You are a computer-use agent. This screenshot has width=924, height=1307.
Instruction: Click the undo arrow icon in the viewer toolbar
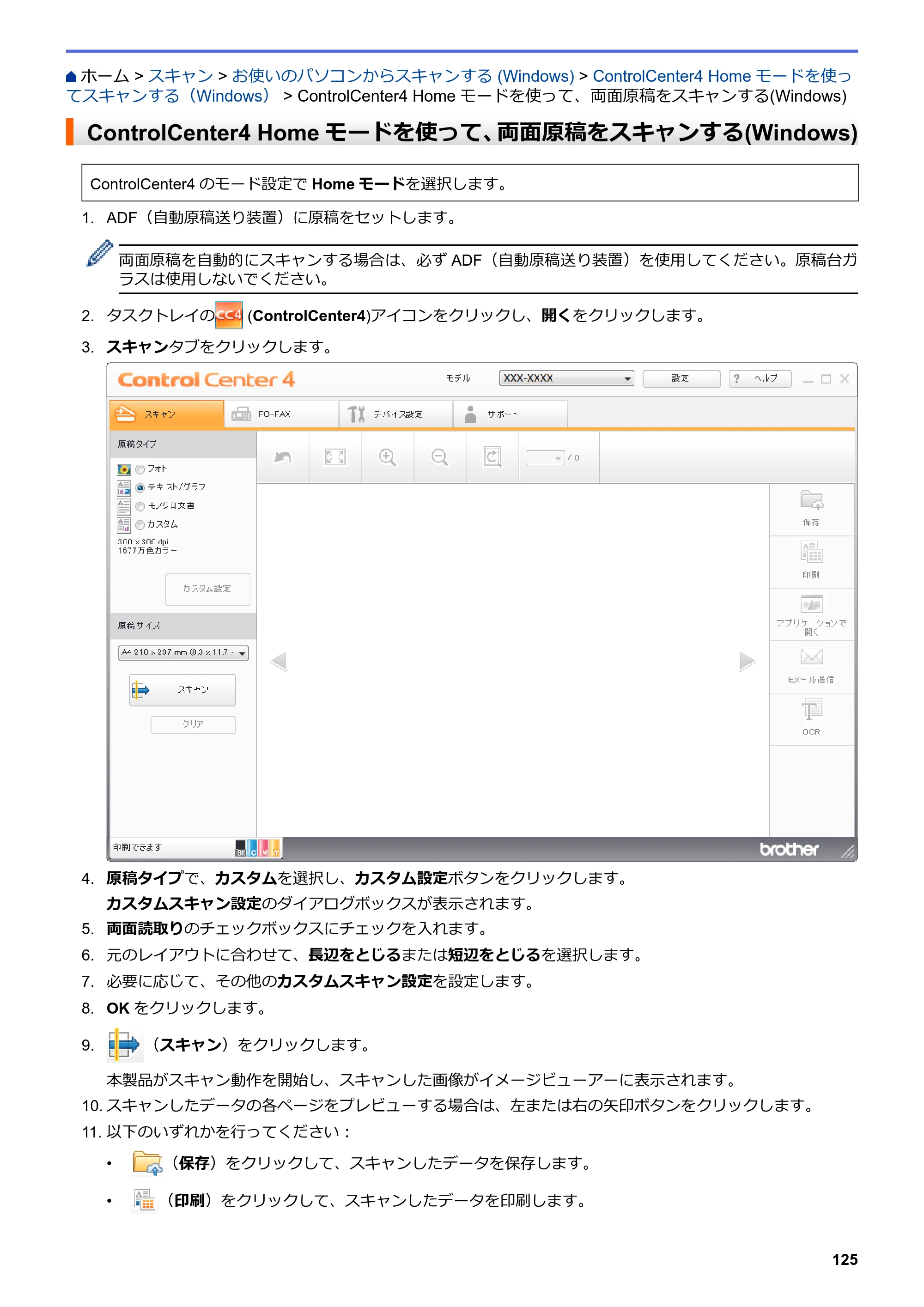[x=283, y=457]
